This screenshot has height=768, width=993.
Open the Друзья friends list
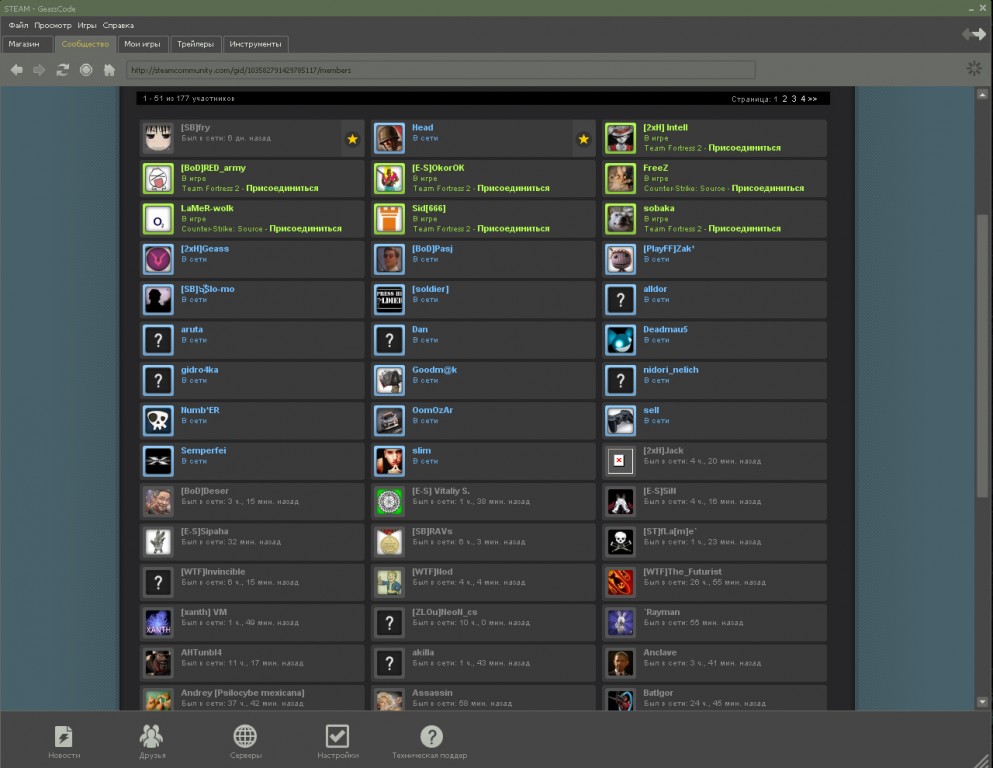tap(152, 742)
